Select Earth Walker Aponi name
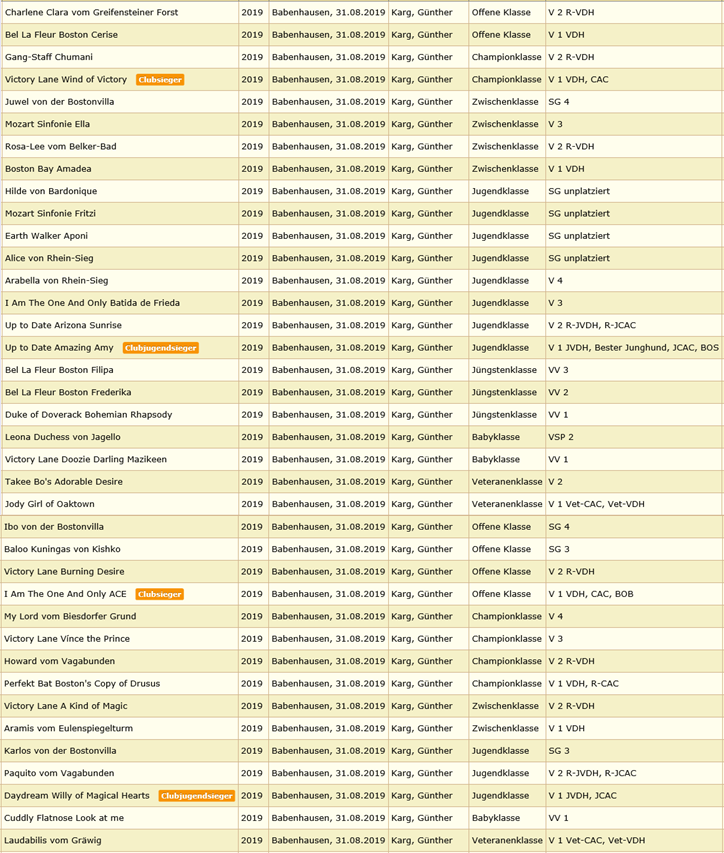Image resolution: width=724 pixels, height=853 pixels. 46,235
